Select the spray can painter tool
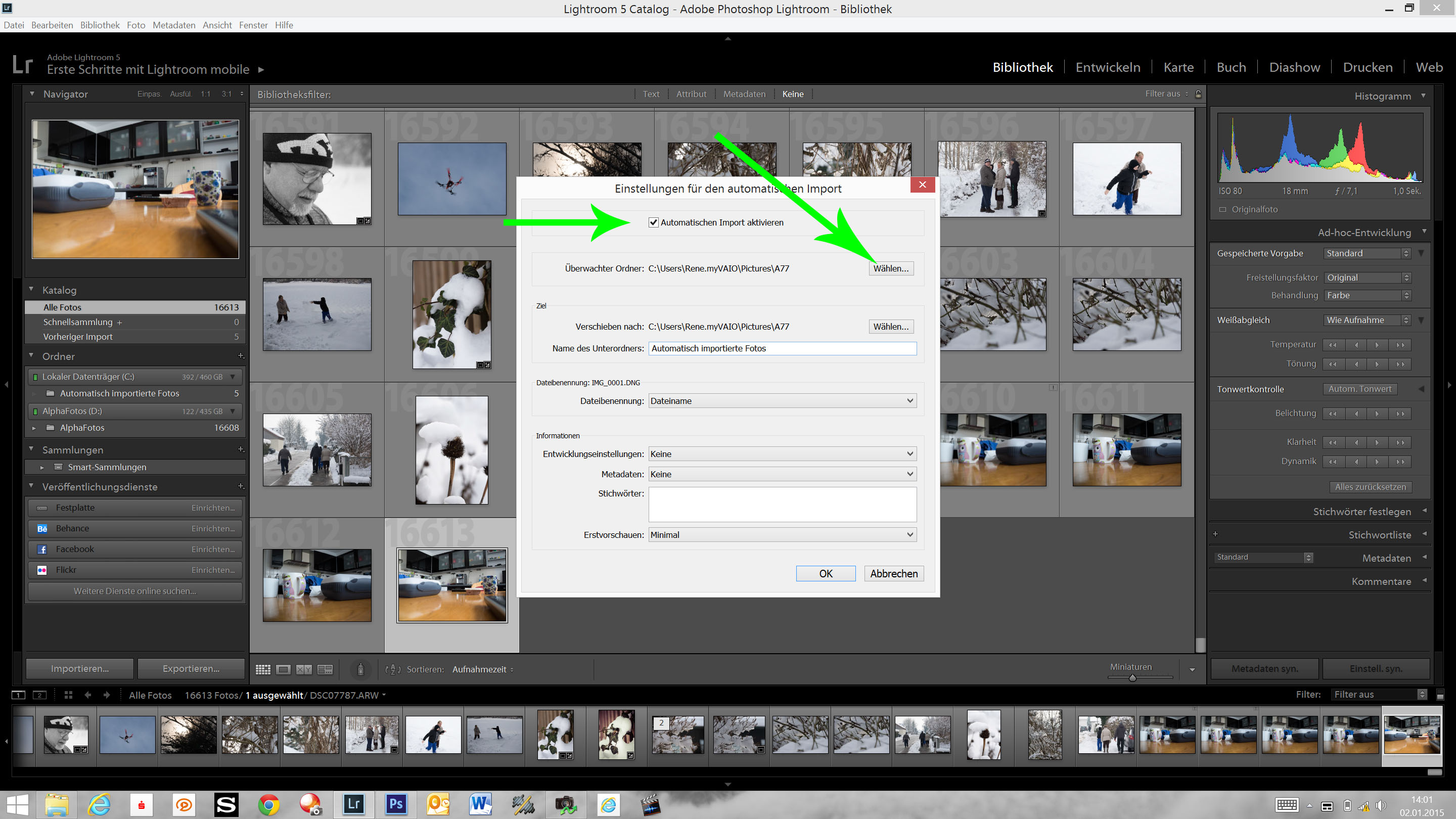Screen dimensions: 1456x819 click(x=360, y=669)
